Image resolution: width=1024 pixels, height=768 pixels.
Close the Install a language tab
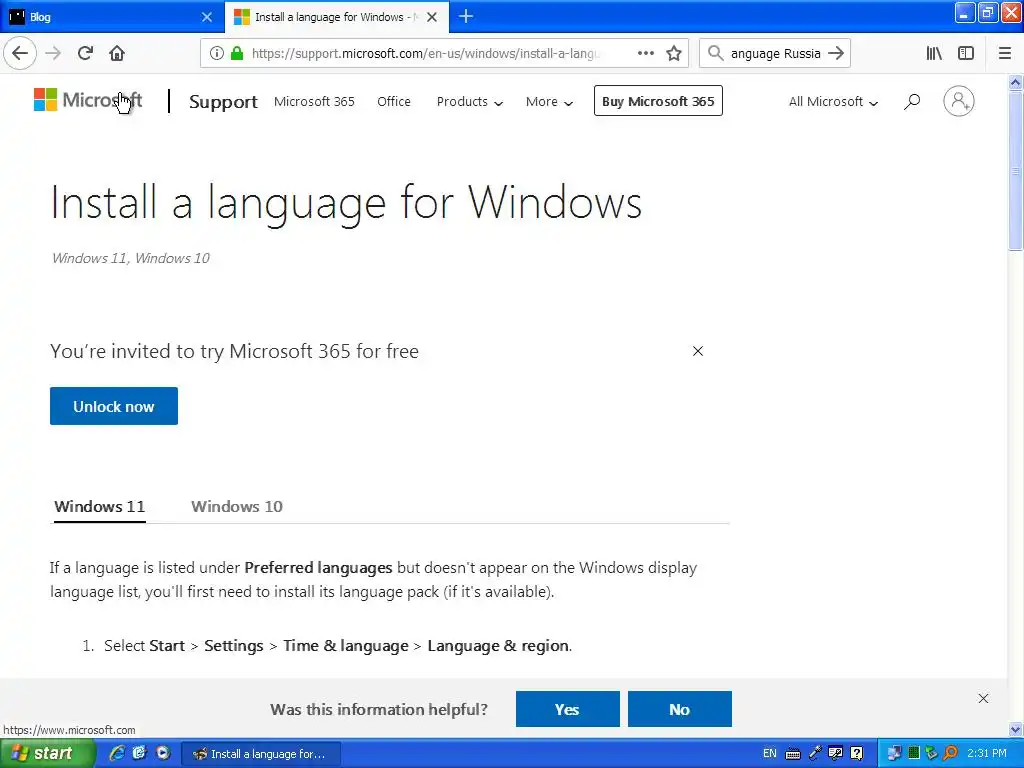click(x=432, y=17)
